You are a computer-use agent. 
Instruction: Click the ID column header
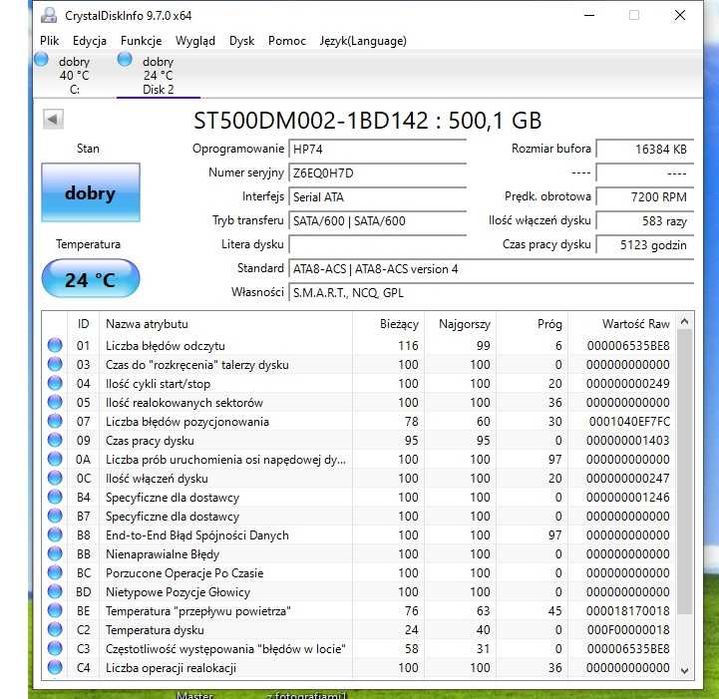83,324
